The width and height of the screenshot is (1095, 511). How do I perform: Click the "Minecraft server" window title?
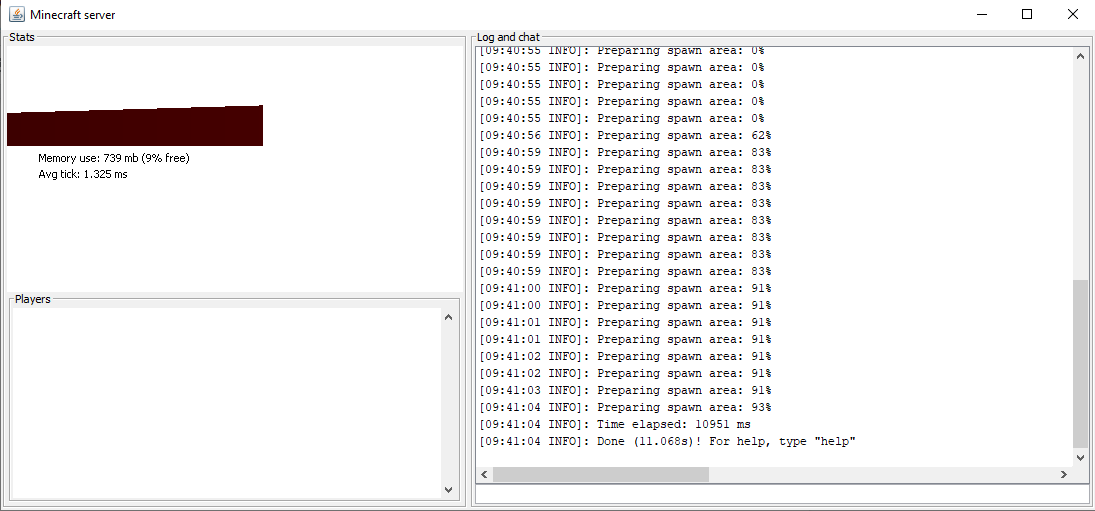pyautogui.click(x=73, y=15)
